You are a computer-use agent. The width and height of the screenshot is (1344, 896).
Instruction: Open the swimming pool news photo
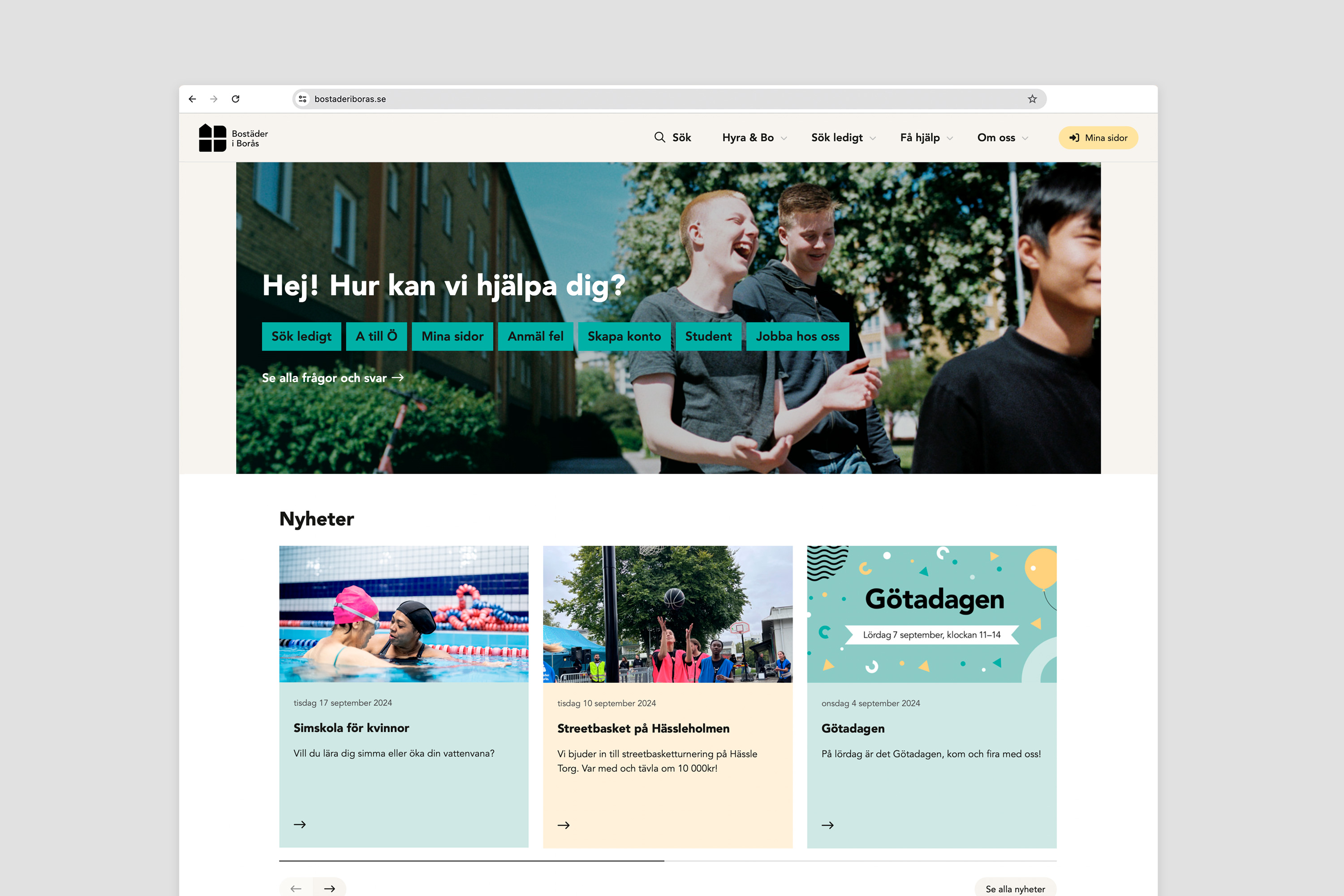coord(404,614)
